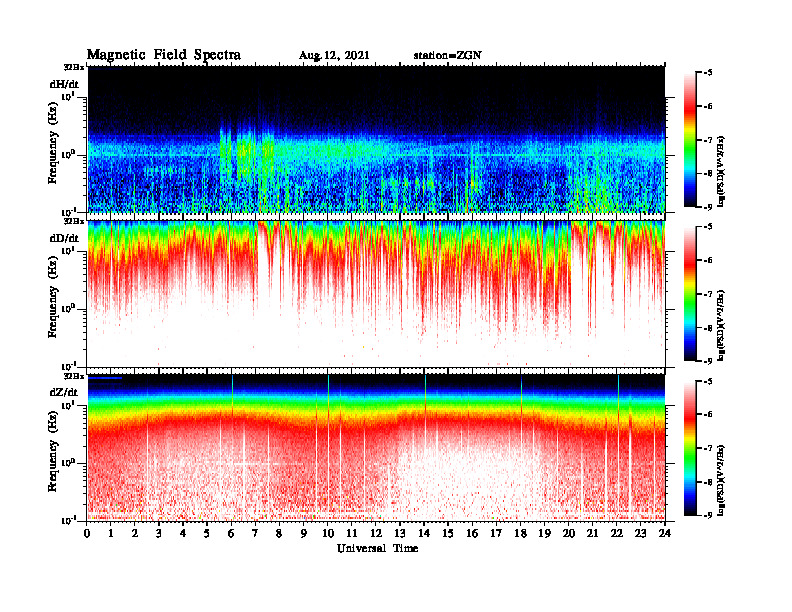This screenshot has width=792, height=612.
Task: Click log PSD units label beside dZ/dt colorbar
Action: tap(722, 479)
